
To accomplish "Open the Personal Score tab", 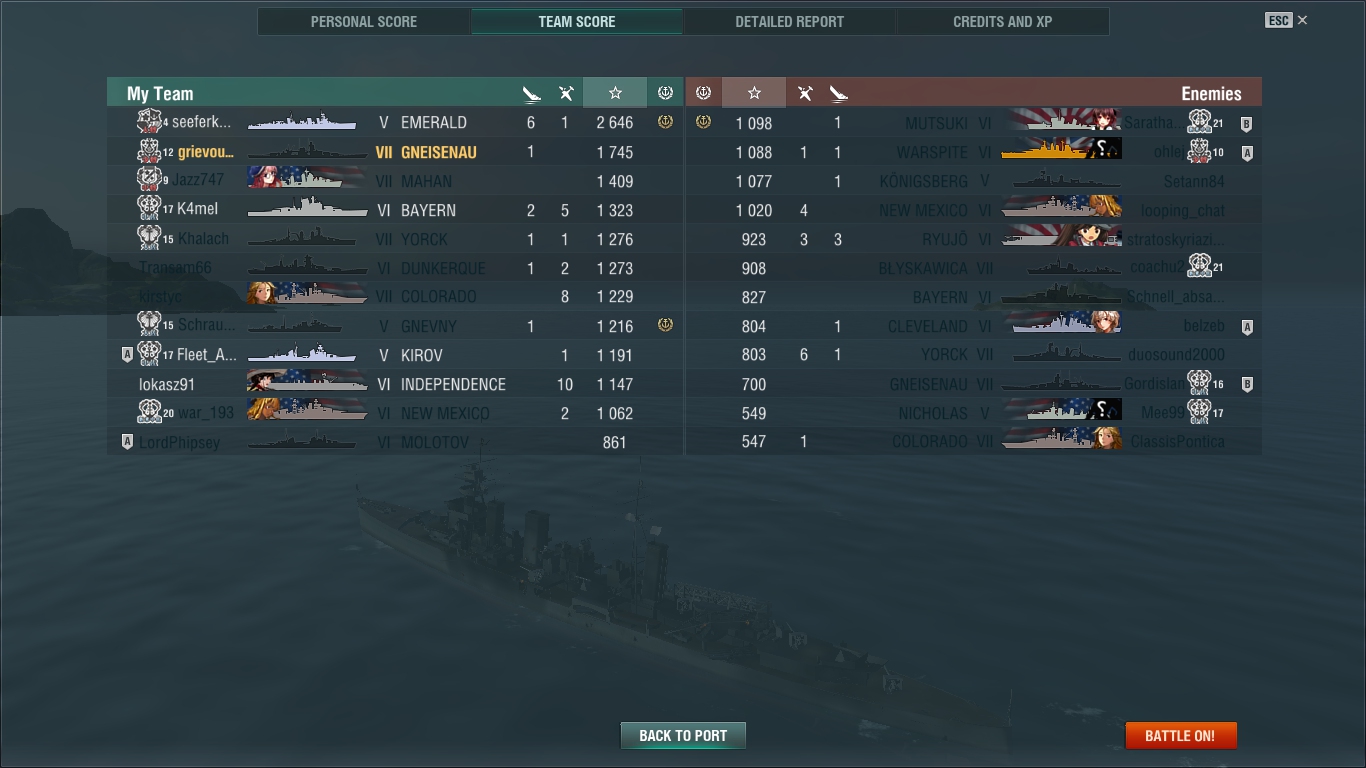I will [x=364, y=21].
